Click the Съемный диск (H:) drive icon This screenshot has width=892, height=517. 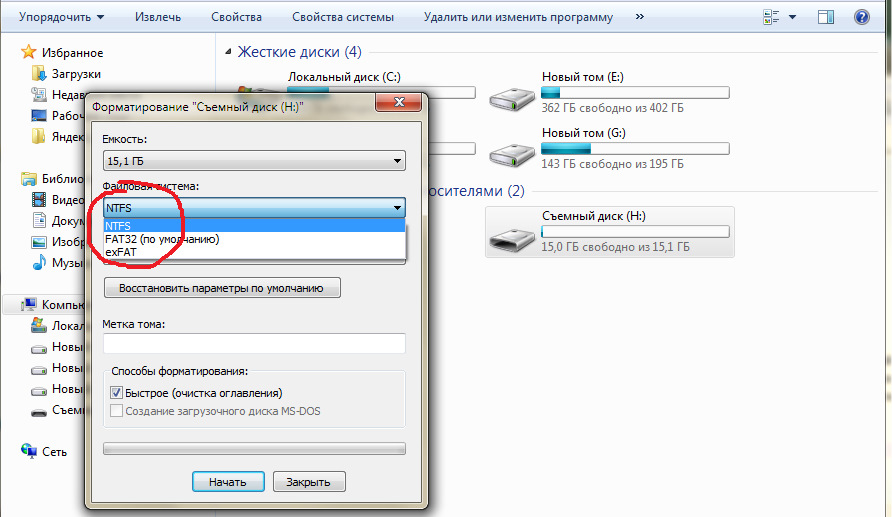click(512, 239)
